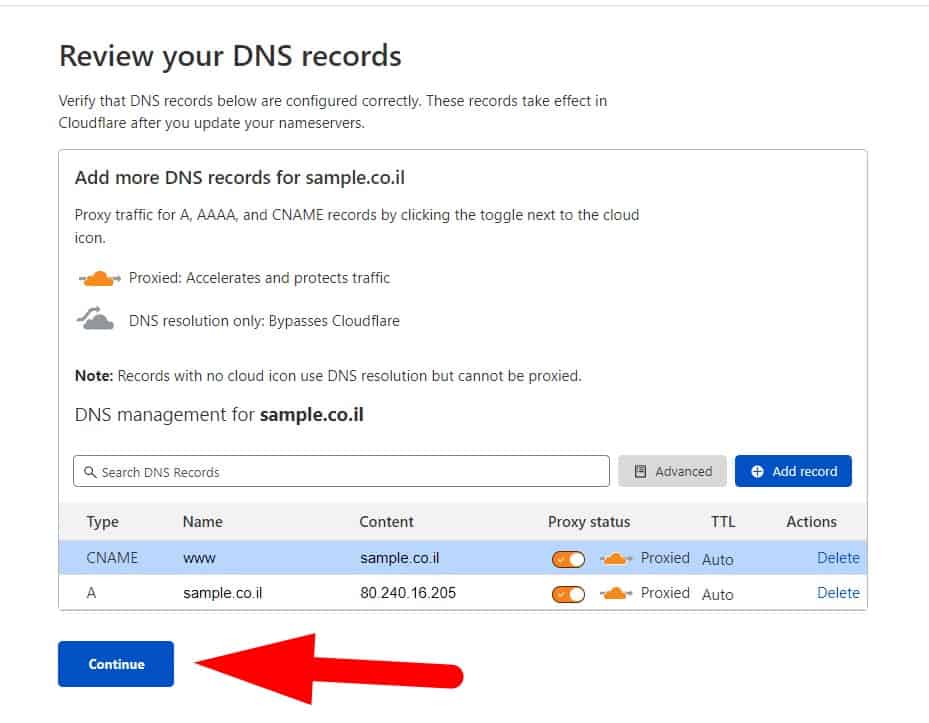Viewport: 929px width, 723px height.
Task: Select the CNAME type cell
Action: click(x=112, y=558)
